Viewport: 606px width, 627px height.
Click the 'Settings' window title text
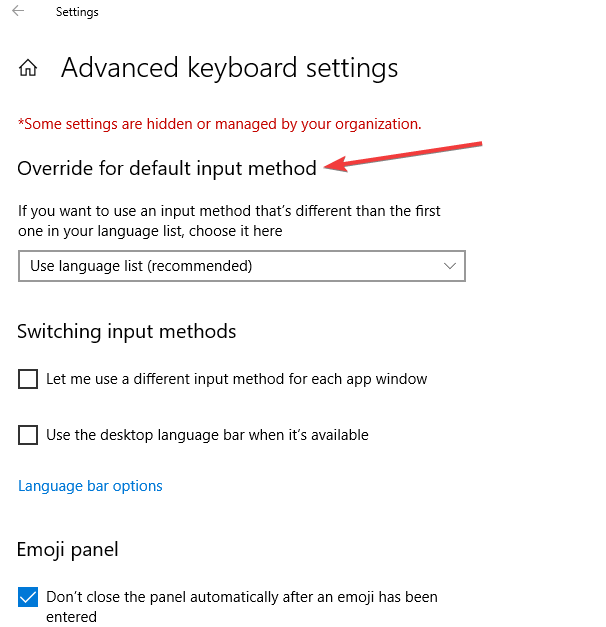click(x=77, y=13)
